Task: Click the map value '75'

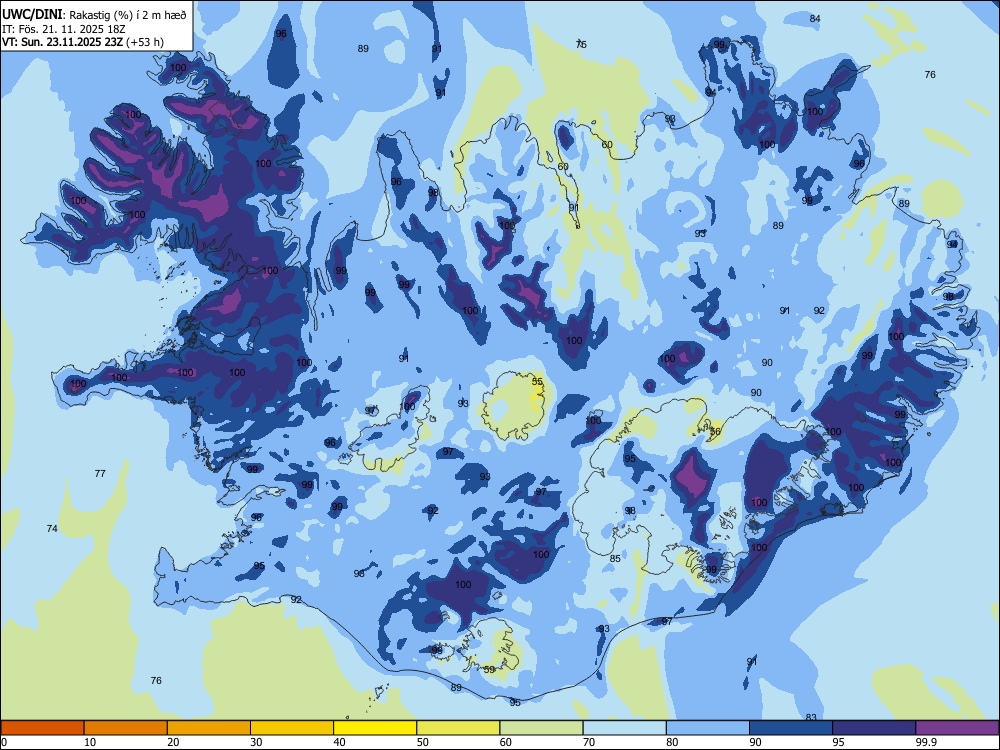Action: coord(581,44)
